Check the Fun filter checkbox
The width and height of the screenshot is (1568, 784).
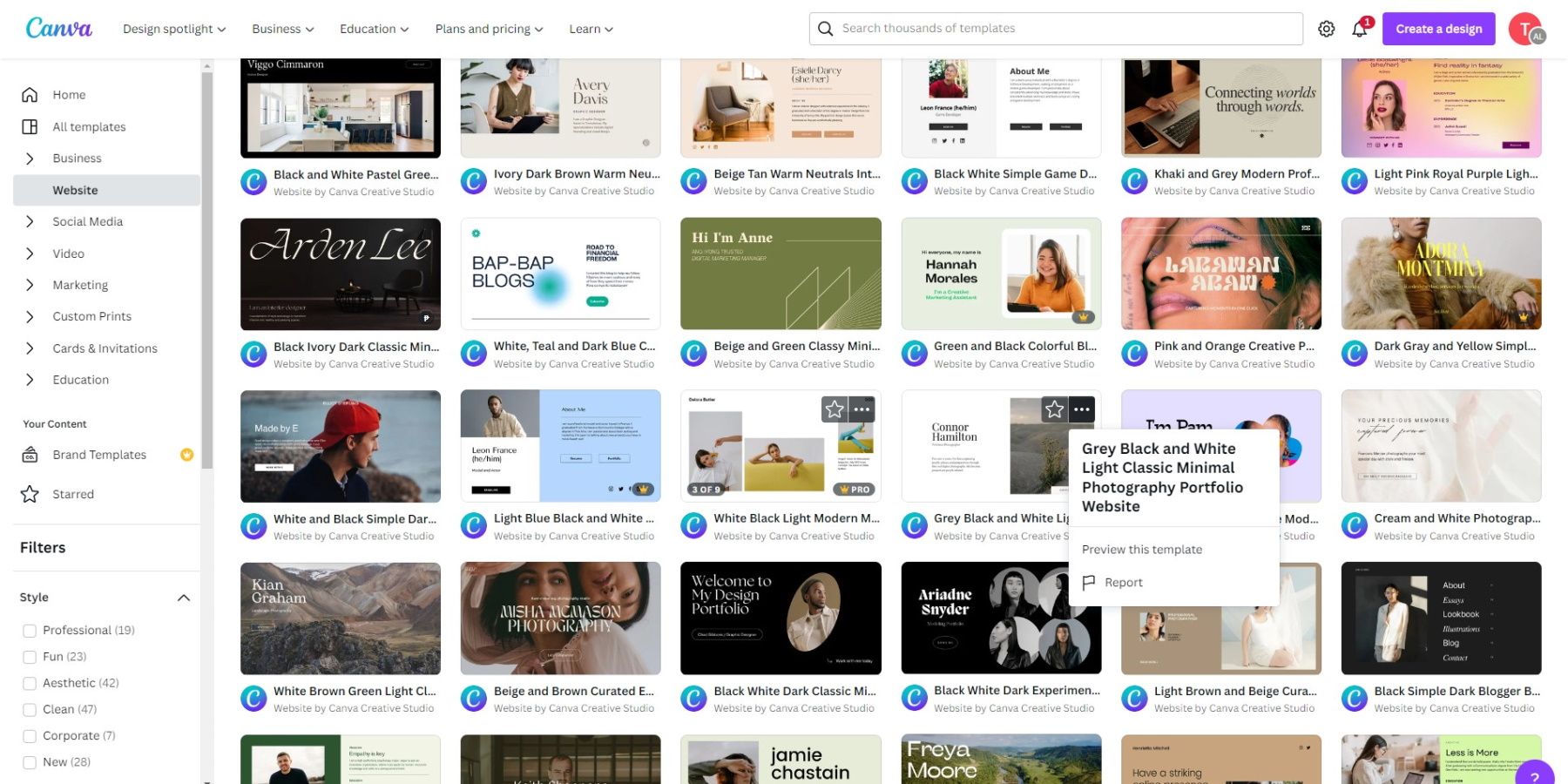click(x=30, y=656)
